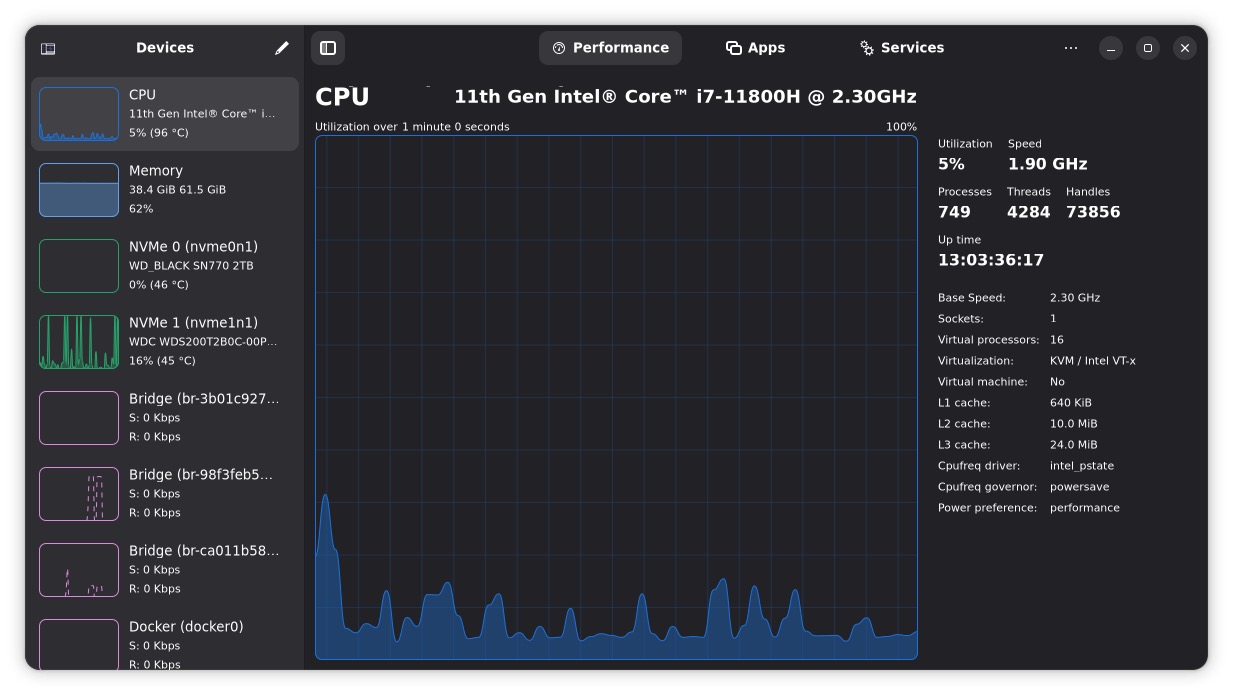Close the system monitor window
The image size is (1233, 695).
(x=1185, y=48)
